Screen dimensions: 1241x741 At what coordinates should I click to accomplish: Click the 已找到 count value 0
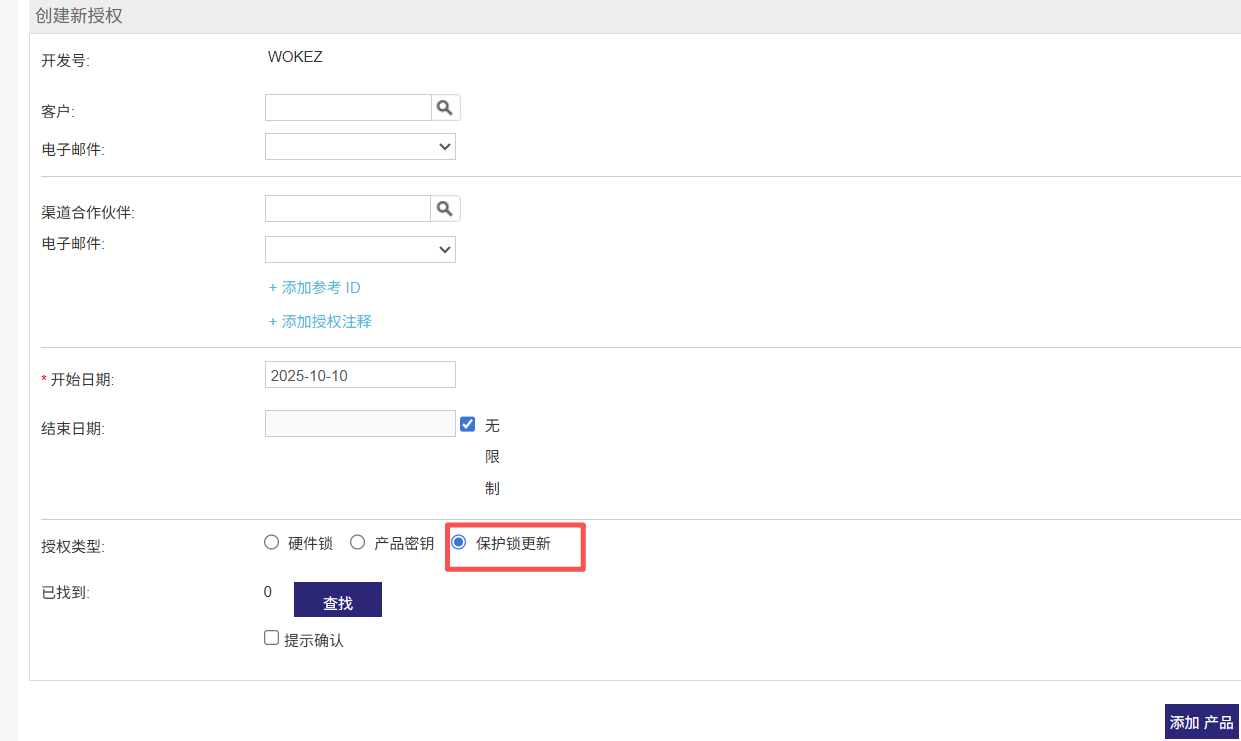coord(268,592)
